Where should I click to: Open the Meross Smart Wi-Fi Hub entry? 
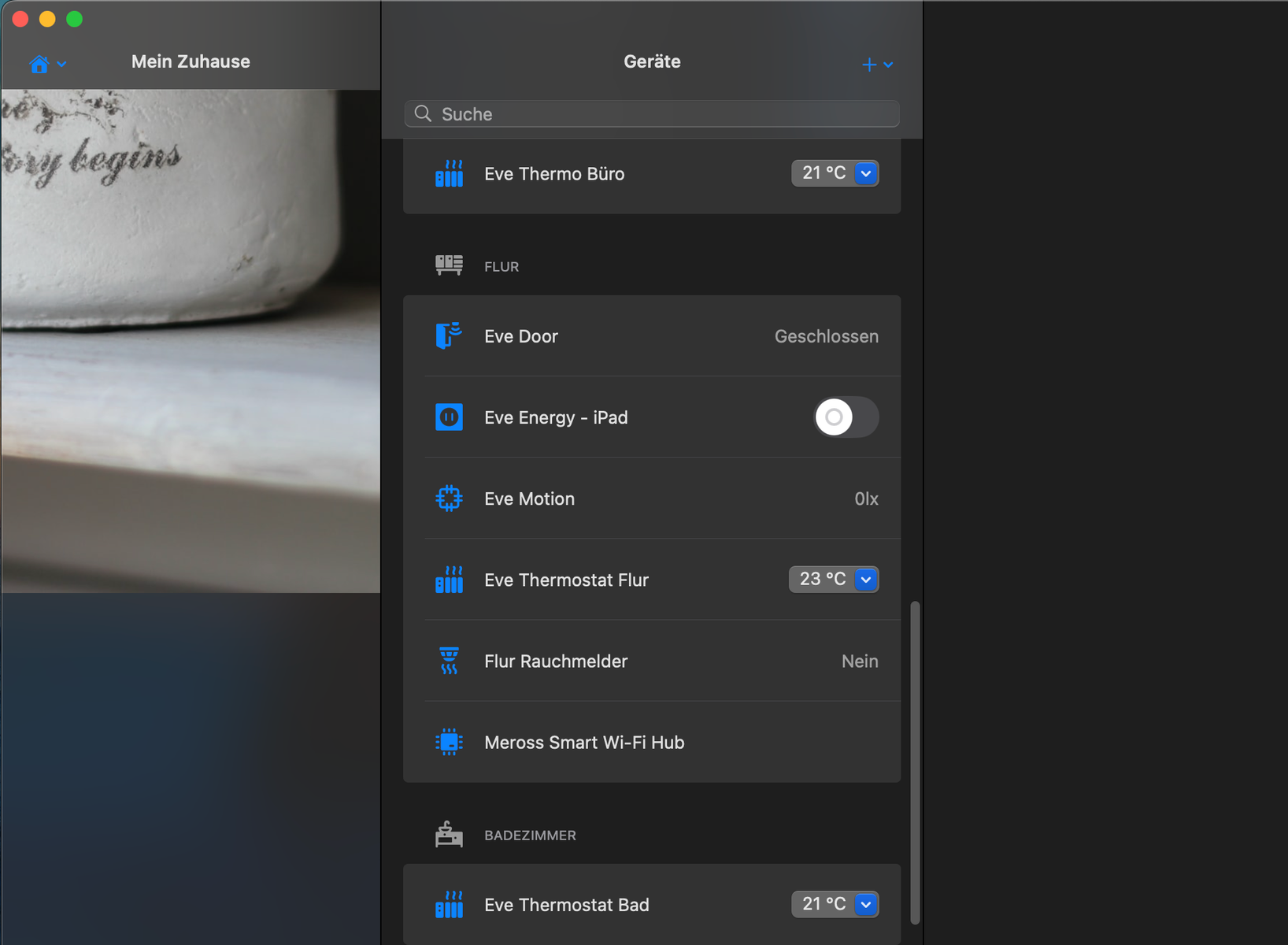[x=584, y=743]
